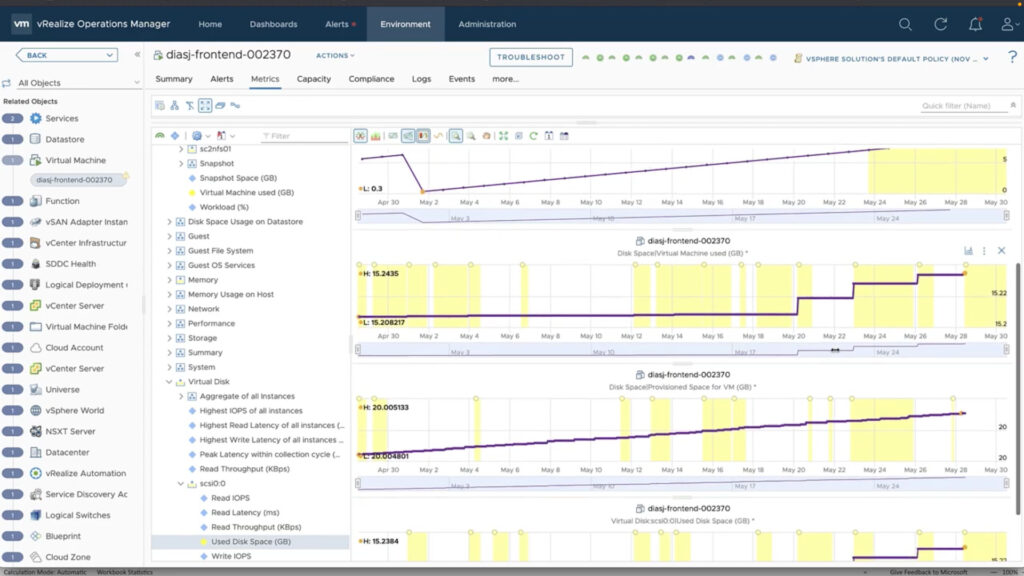Viewport: 1024px width, 576px height.
Task: Click the vm logo in the header
Action: pyautogui.click(x=21, y=24)
